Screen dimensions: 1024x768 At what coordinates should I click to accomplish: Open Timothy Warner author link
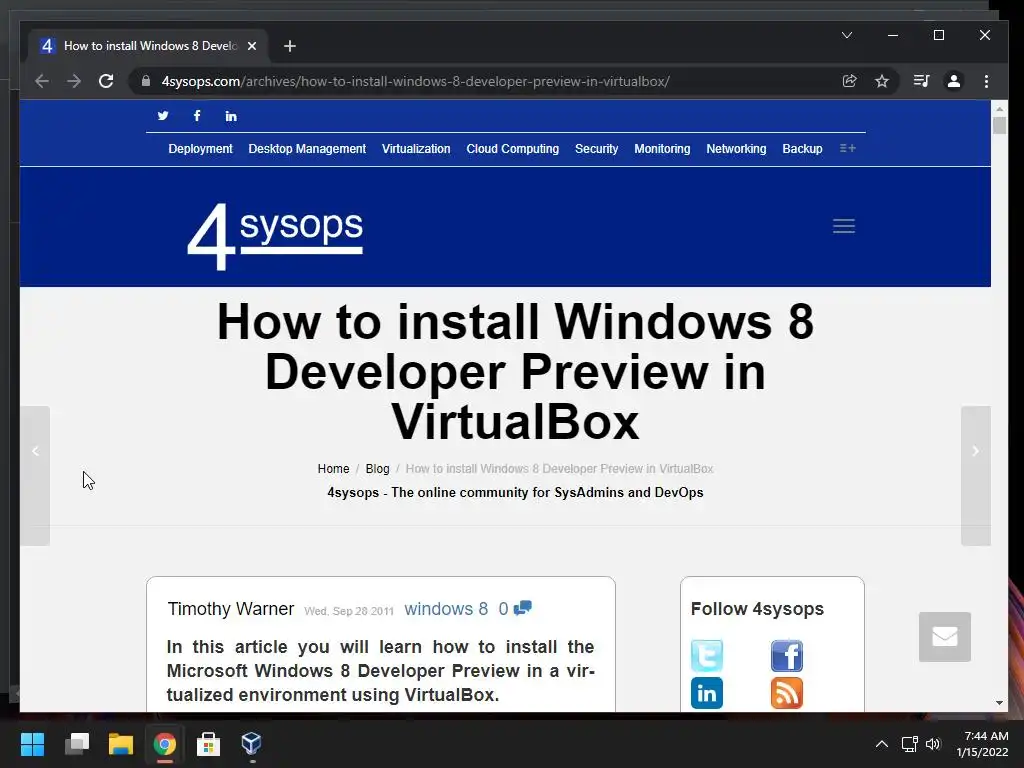point(231,609)
